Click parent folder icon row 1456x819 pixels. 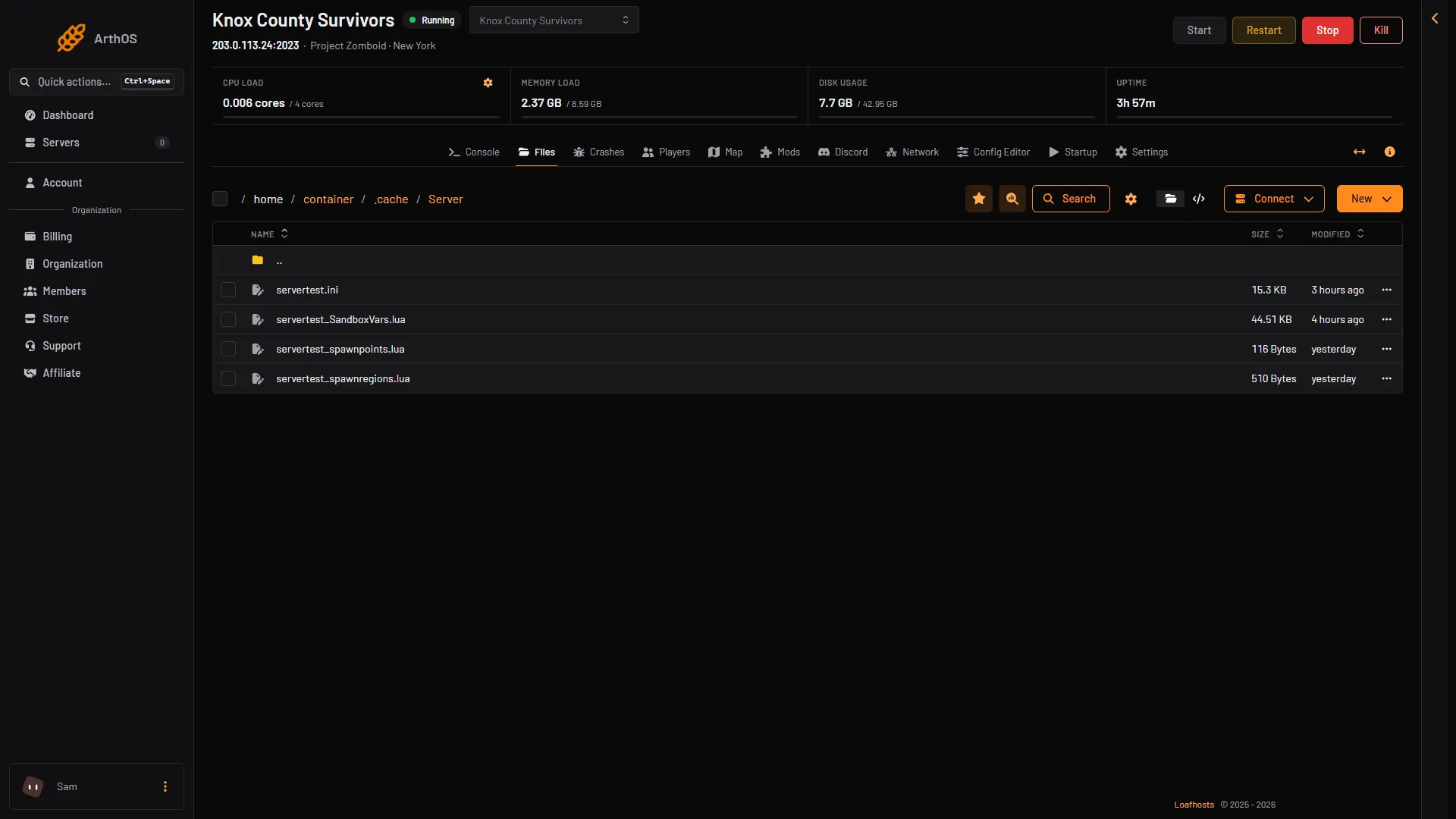click(x=808, y=260)
